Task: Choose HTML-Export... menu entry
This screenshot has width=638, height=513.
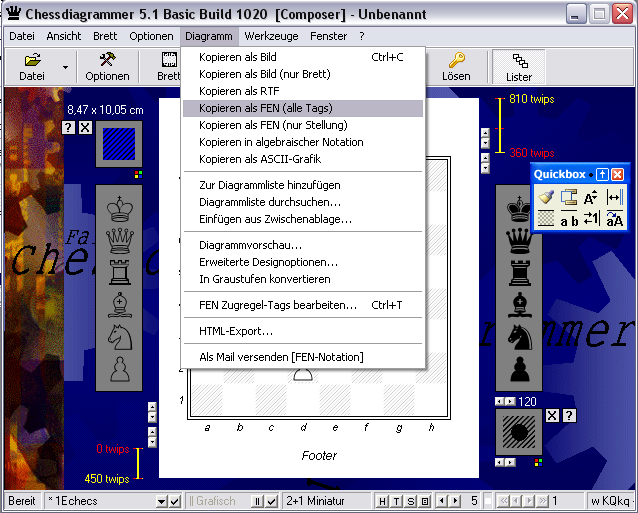Action: [303, 331]
